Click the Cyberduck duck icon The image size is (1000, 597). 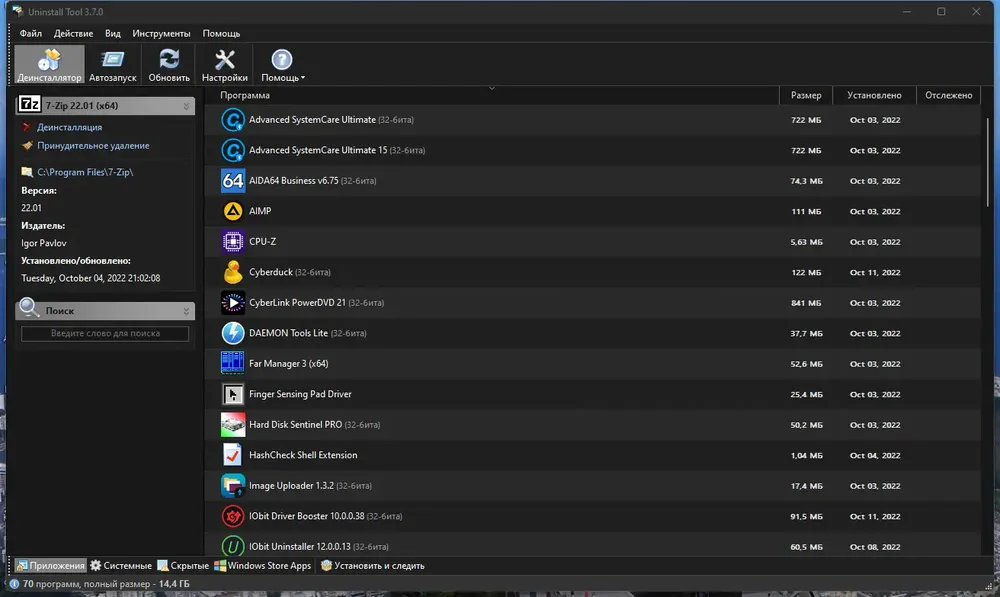pyautogui.click(x=233, y=272)
